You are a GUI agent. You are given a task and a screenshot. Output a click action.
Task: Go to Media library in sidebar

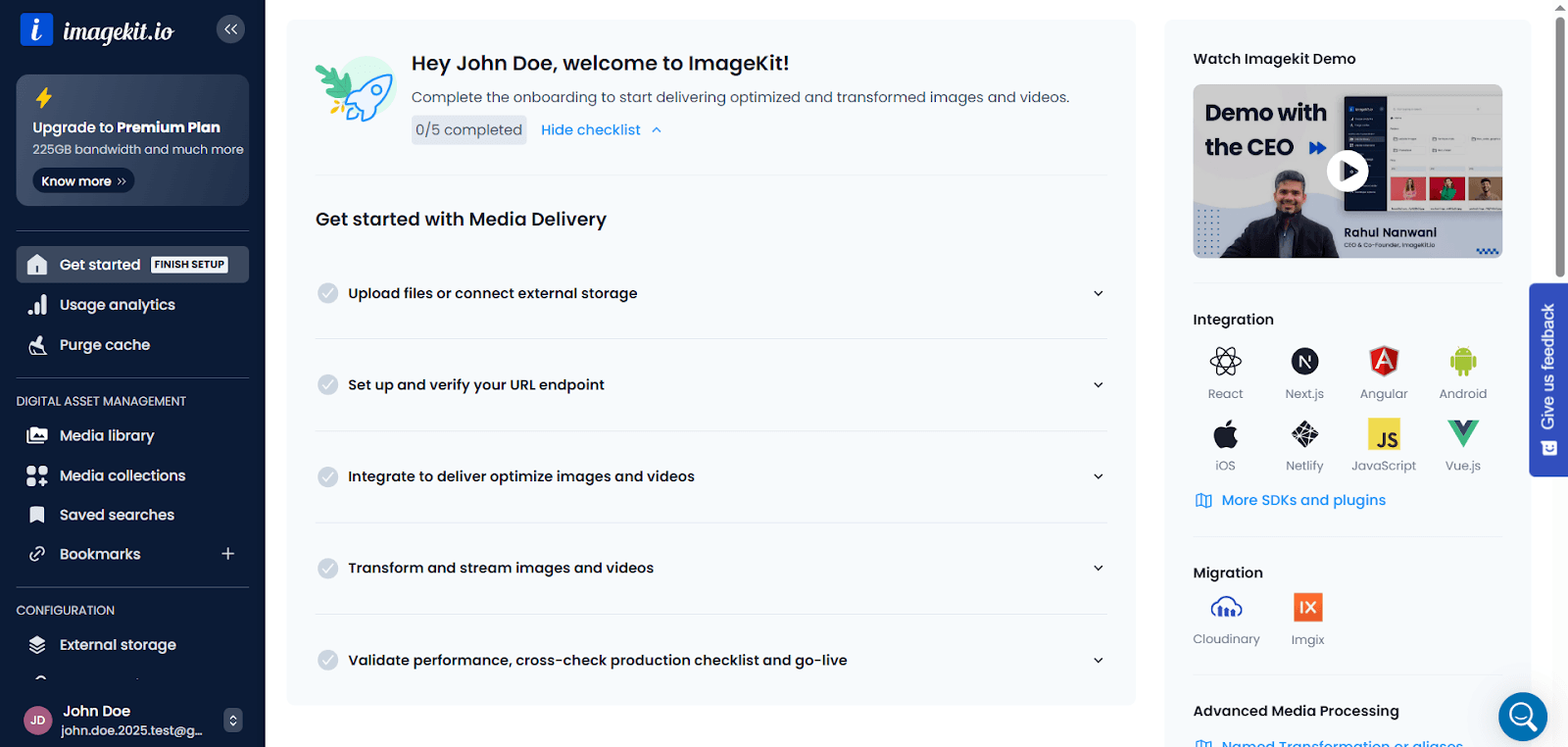(107, 435)
